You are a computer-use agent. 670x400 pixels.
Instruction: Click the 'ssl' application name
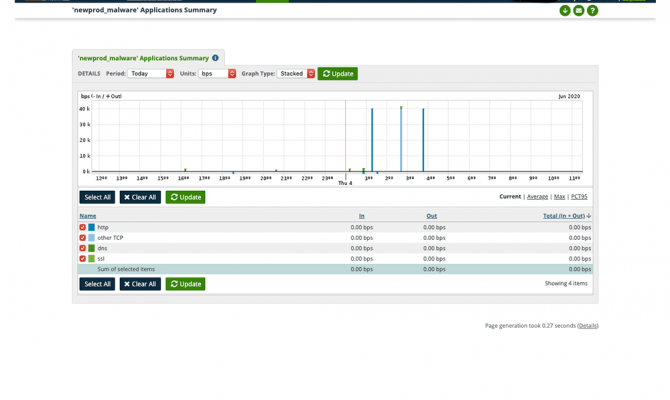point(101,259)
